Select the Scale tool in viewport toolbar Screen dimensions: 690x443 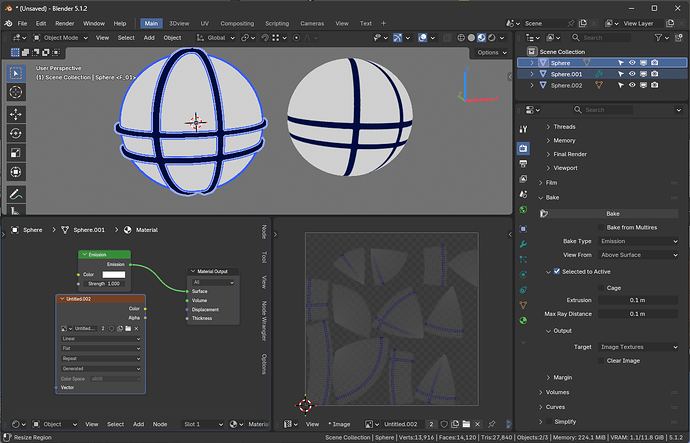pyautogui.click(x=16, y=153)
